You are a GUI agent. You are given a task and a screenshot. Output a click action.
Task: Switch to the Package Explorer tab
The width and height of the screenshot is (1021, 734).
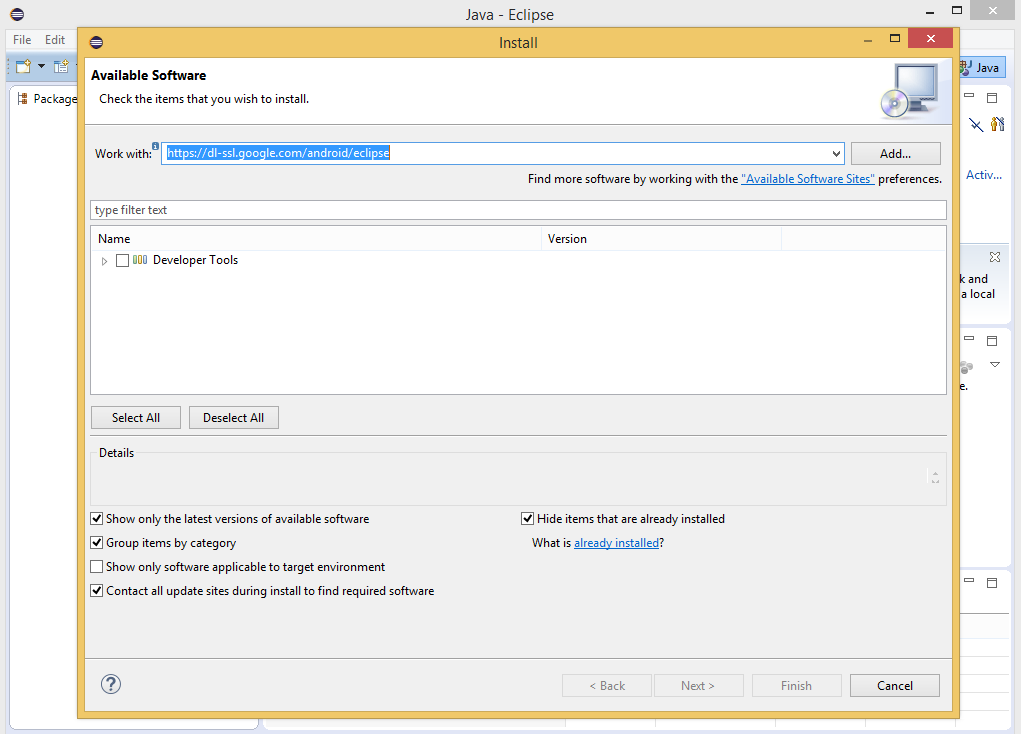click(x=49, y=98)
